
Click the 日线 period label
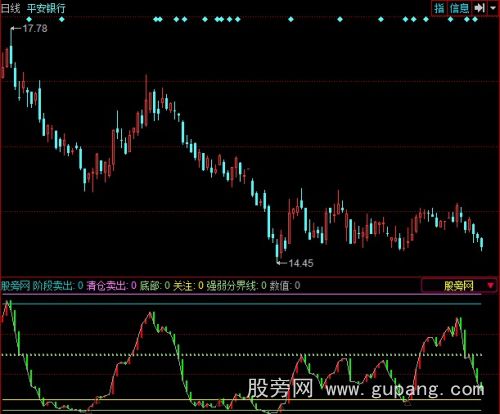pos(11,8)
